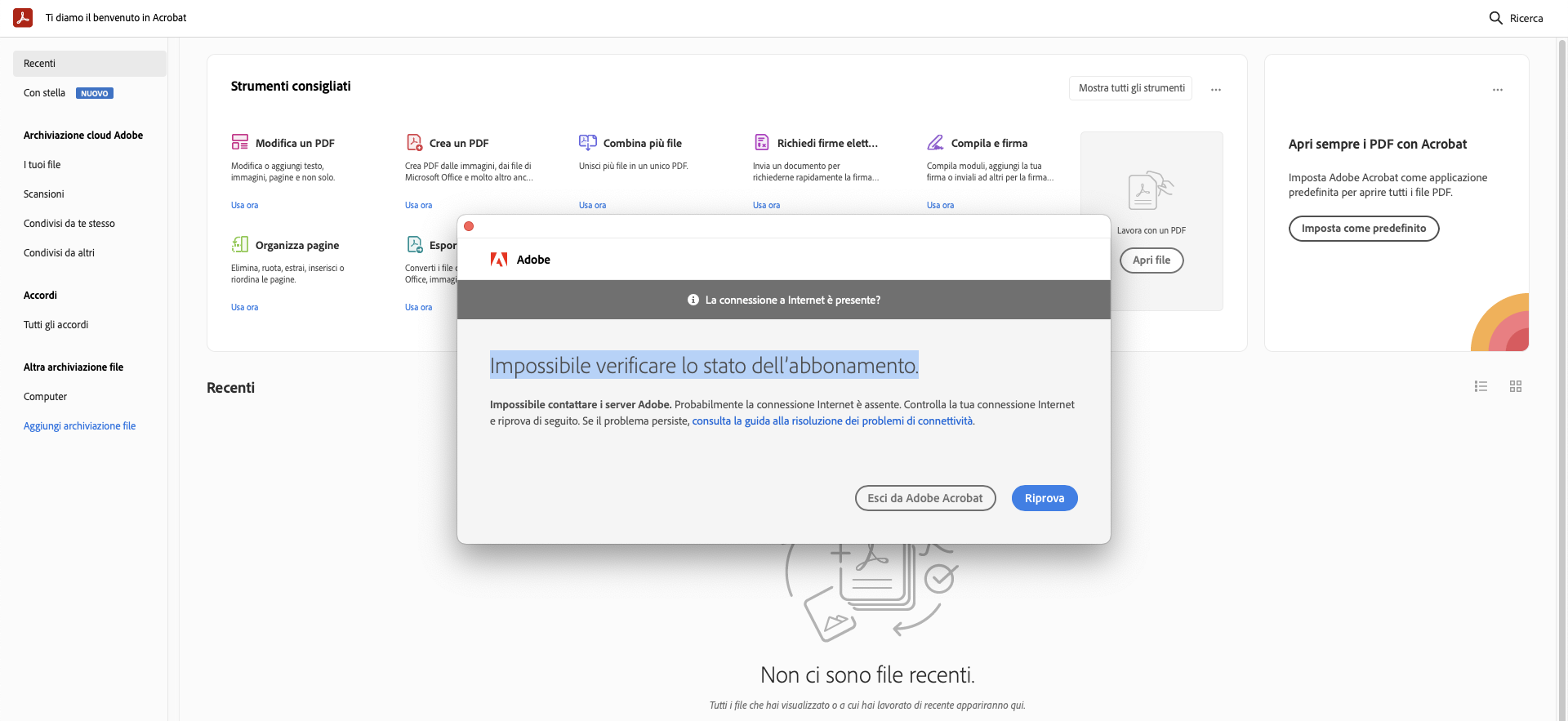Switch Recenti to grid view icon
The width and height of the screenshot is (1568, 721).
click(x=1516, y=386)
